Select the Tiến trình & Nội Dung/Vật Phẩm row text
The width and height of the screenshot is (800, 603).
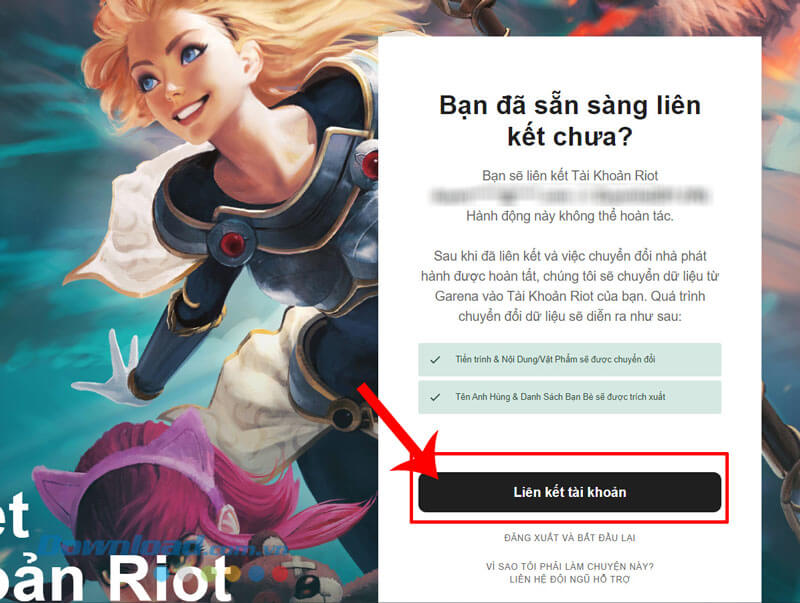pos(555,360)
